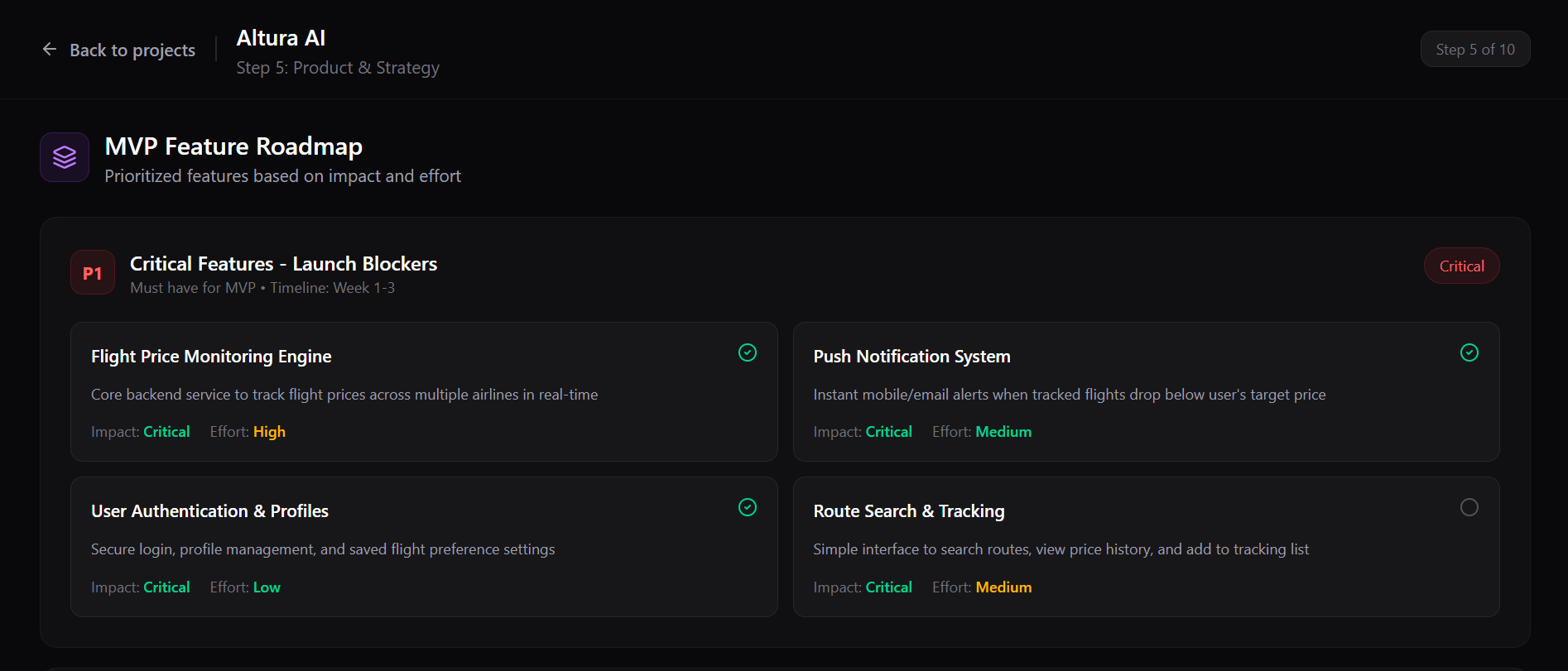Screen dimensions: 1568x671
Task: Click the 'Altura AI' project title
Action: (x=281, y=38)
